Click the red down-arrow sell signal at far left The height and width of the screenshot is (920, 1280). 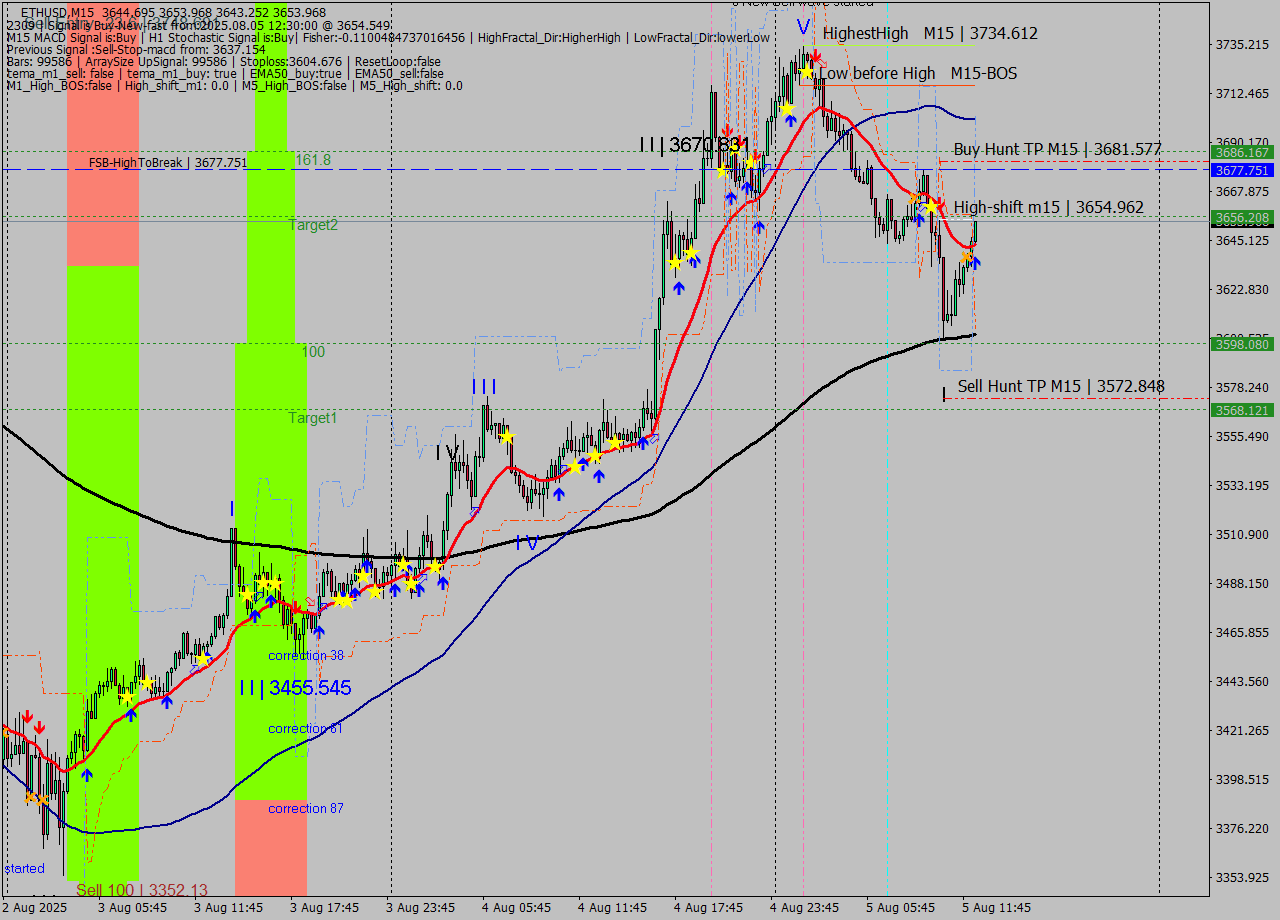(x=28, y=716)
